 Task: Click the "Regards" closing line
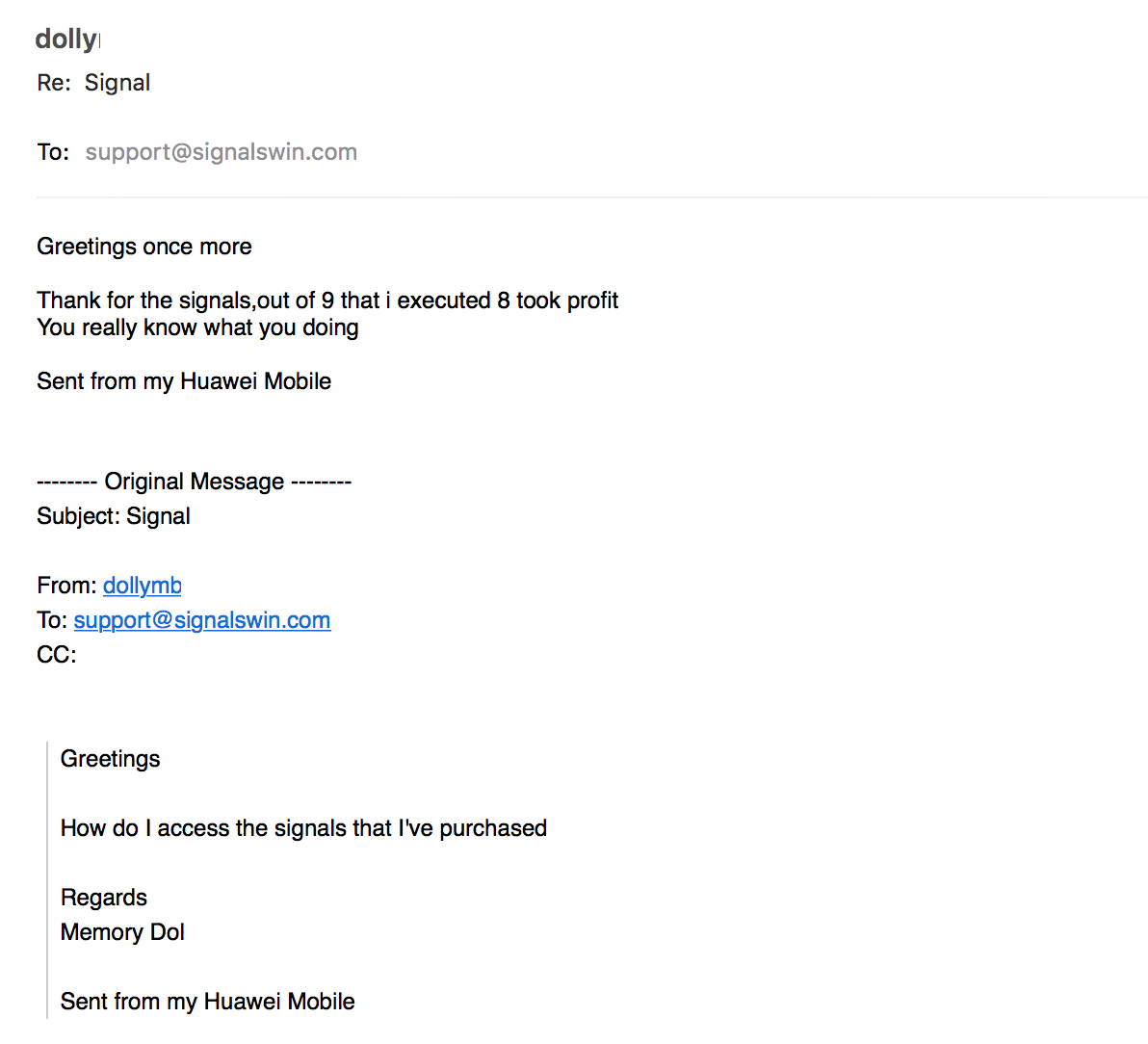pyautogui.click(x=103, y=898)
